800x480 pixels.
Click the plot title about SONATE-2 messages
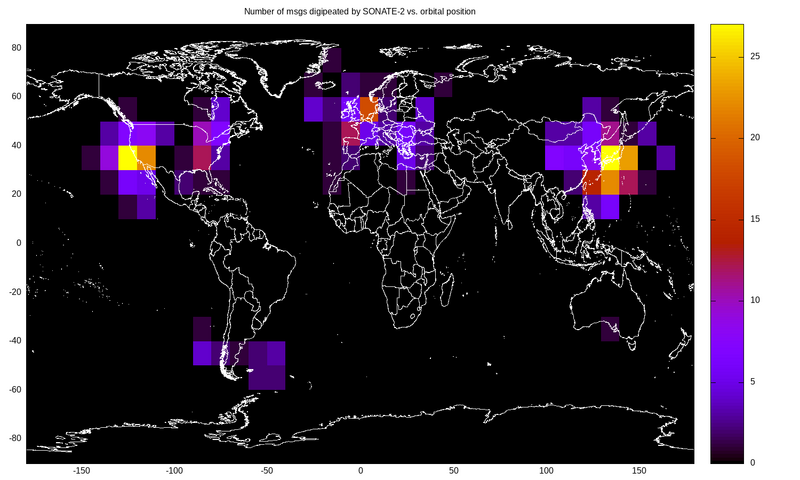359,11
